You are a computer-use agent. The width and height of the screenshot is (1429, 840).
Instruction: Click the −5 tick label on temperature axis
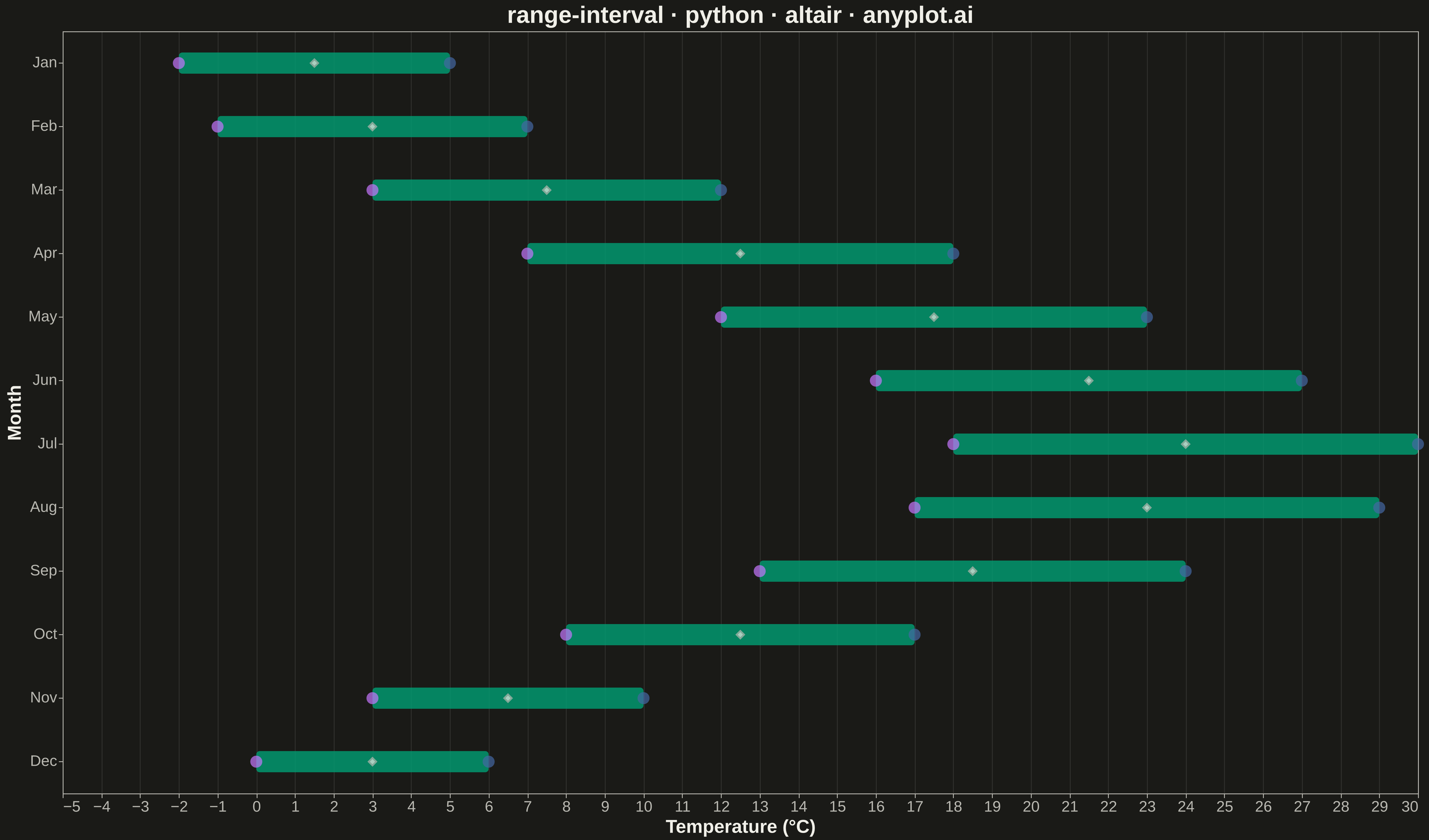(72, 807)
